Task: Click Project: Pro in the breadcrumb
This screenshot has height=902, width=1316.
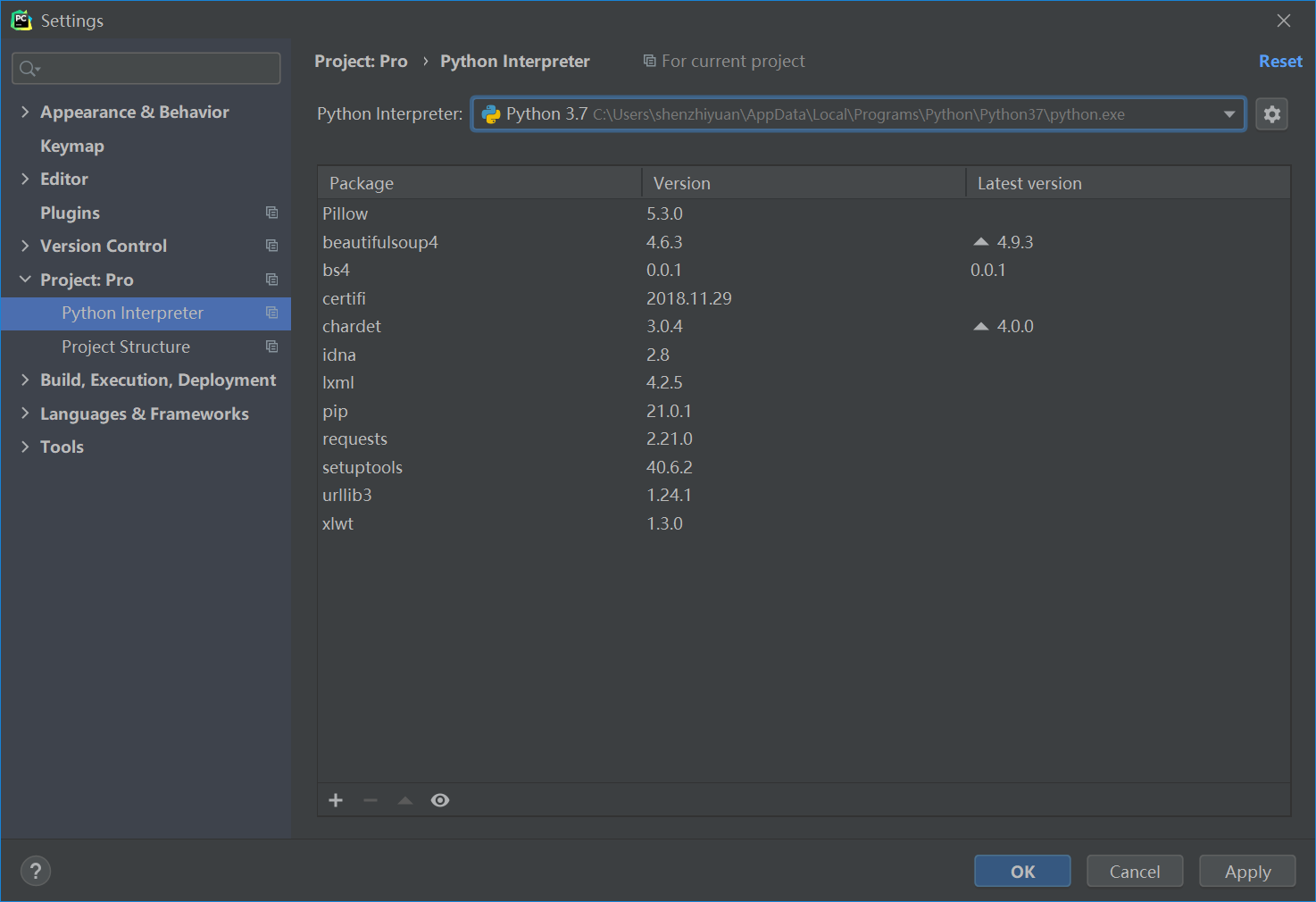Action: coord(361,61)
